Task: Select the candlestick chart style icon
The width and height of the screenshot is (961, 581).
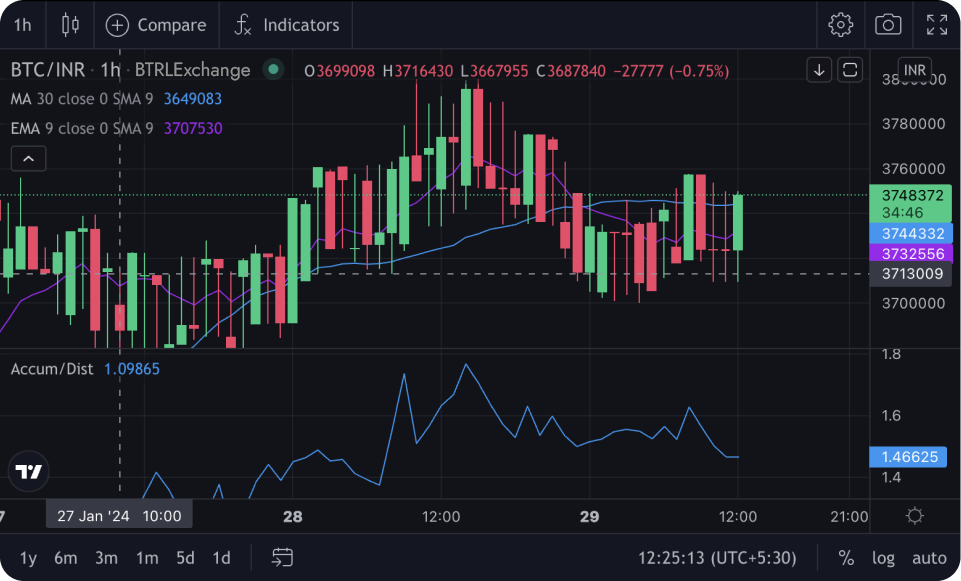Action: (68, 24)
